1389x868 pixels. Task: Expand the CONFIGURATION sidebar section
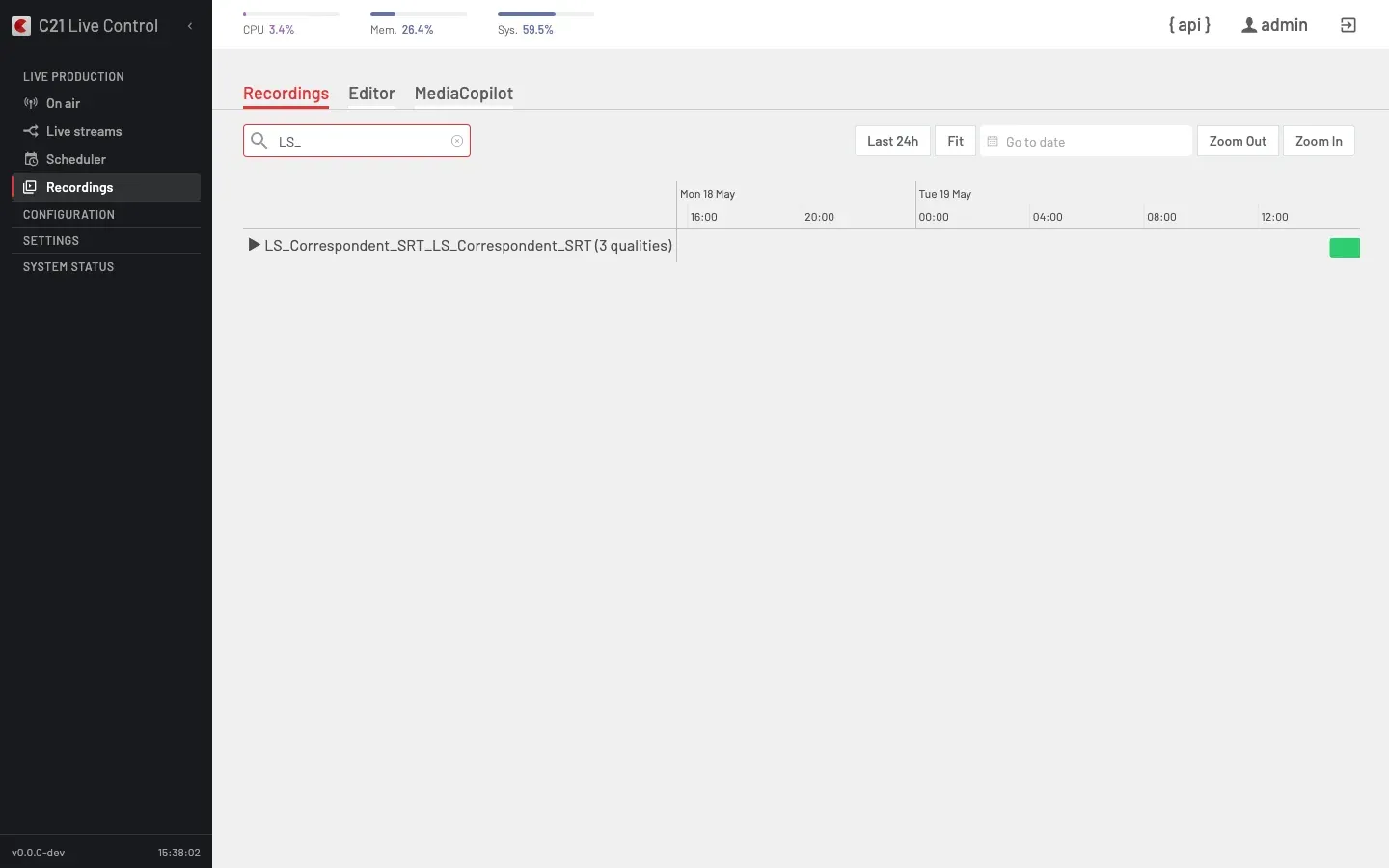point(106,214)
